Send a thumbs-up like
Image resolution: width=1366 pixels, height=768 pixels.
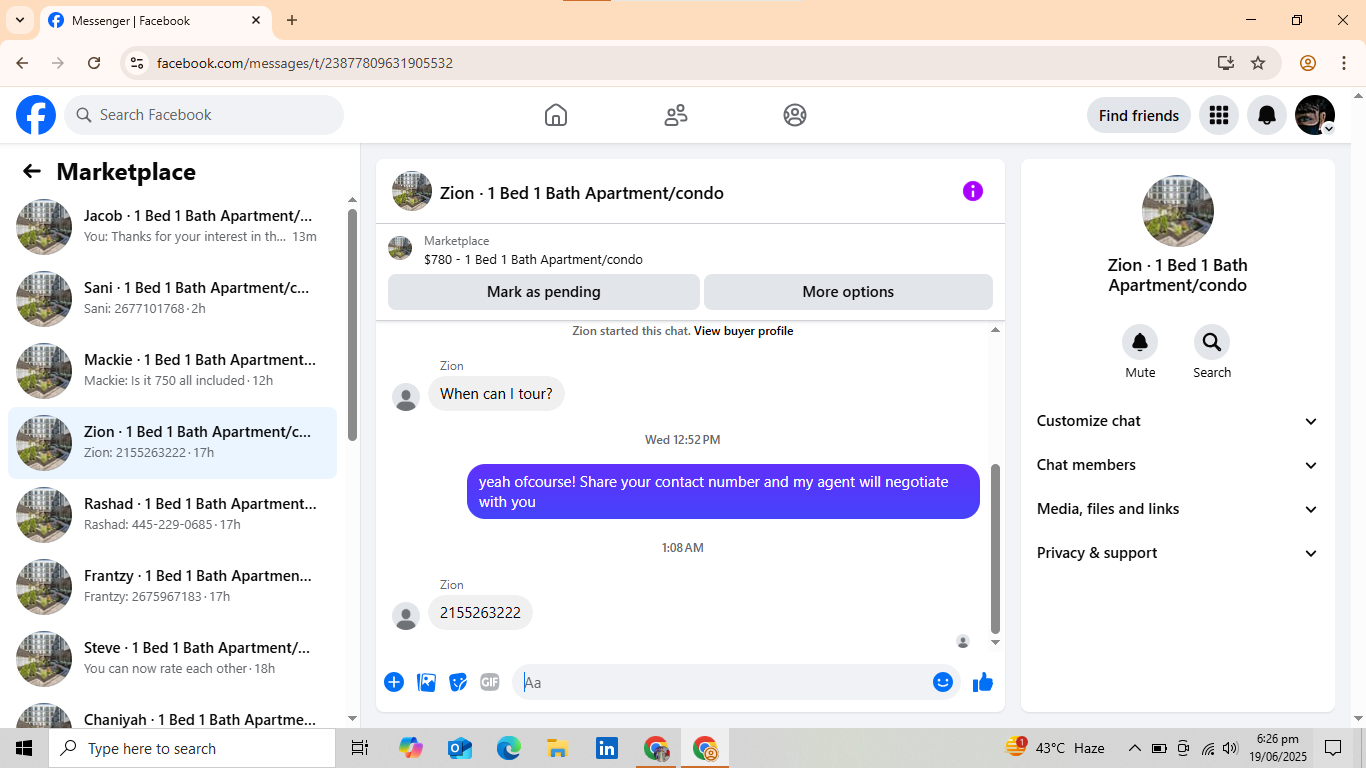[x=983, y=682]
